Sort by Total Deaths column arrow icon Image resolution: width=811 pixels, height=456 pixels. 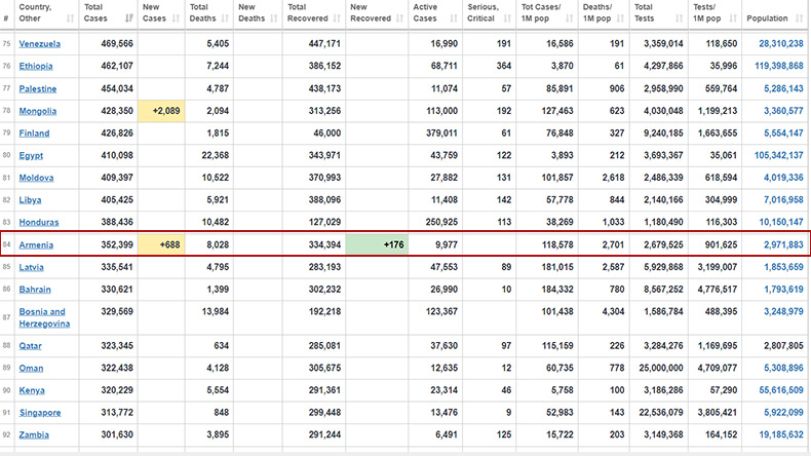point(225,19)
